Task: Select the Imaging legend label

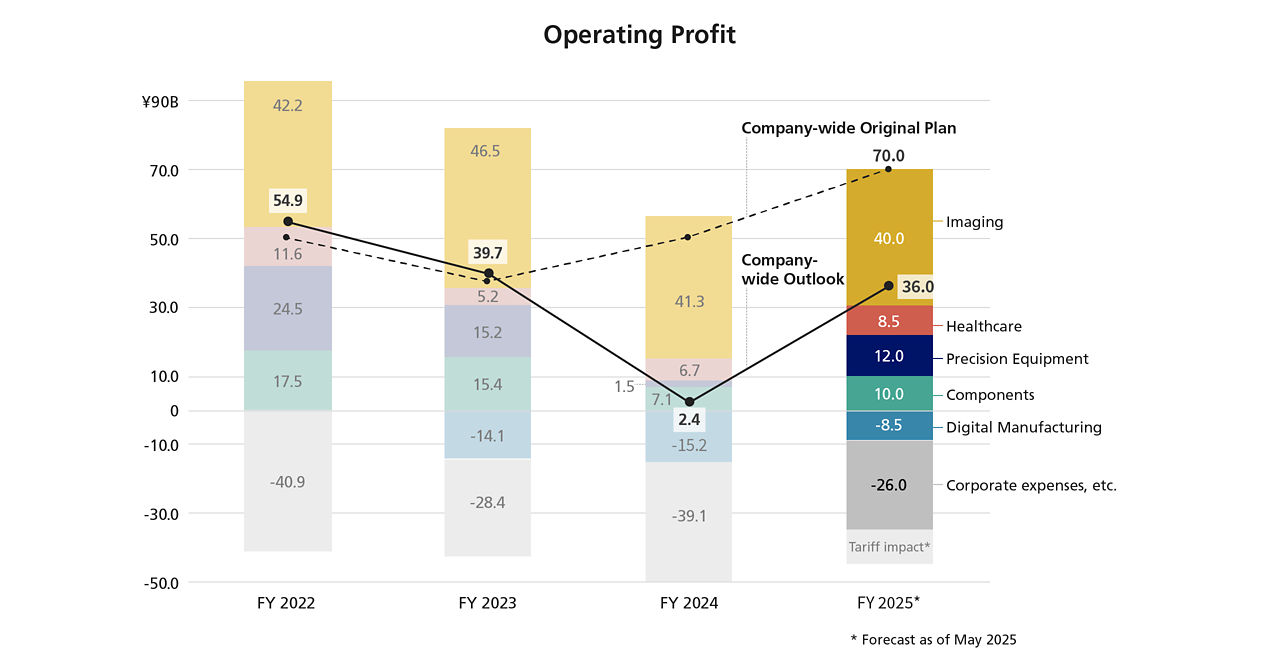Action: pyautogui.click(x=975, y=222)
